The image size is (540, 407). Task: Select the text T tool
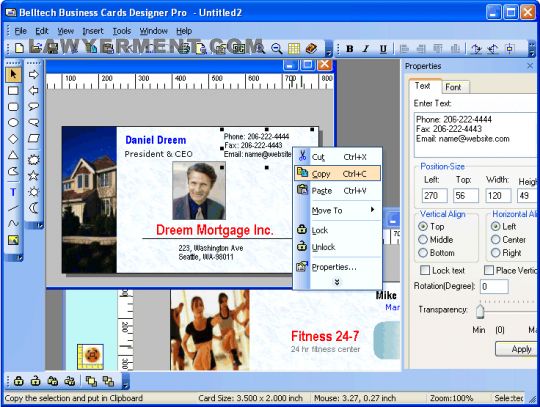click(13, 192)
